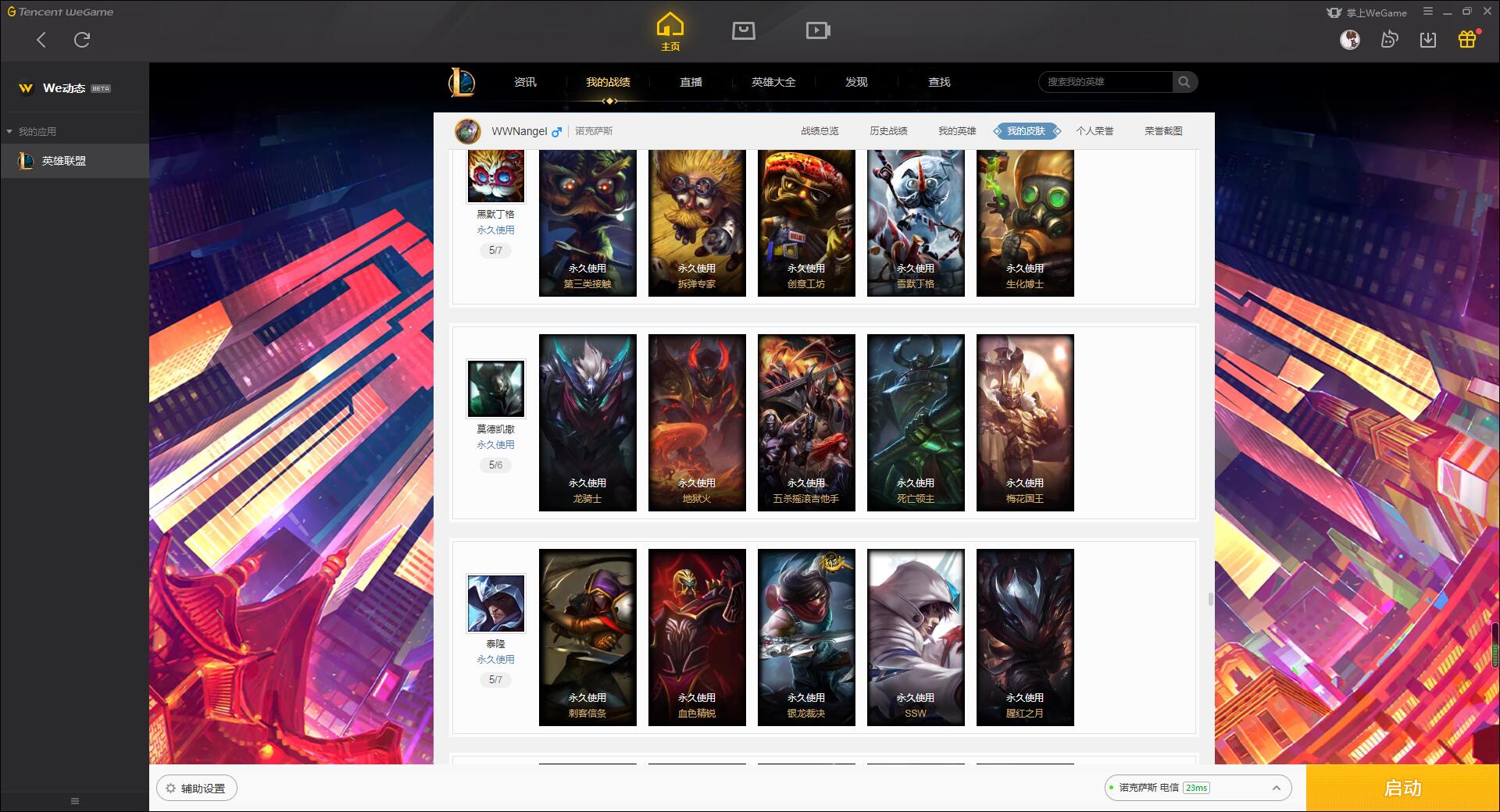Open the SSW skin card
Image resolution: width=1500 pixels, height=812 pixels.
click(x=916, y=637)
